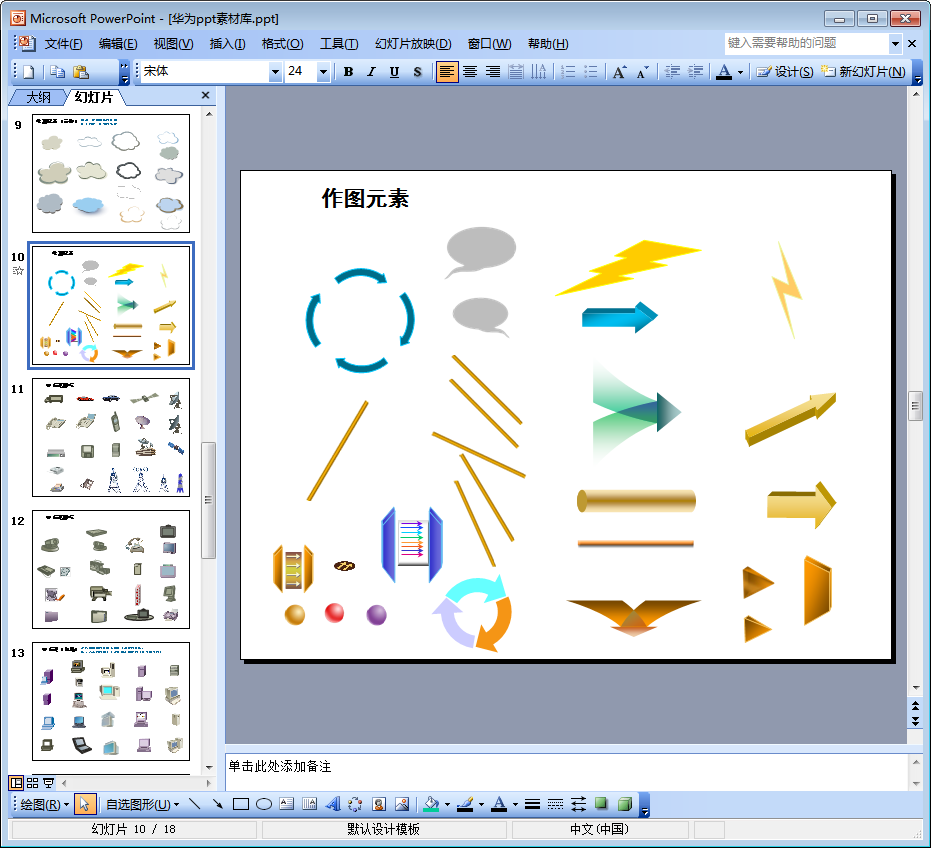The image size is (931, 848).
Task: Open the 插入 (Insert) menu
Action: (x=227, y=44)
